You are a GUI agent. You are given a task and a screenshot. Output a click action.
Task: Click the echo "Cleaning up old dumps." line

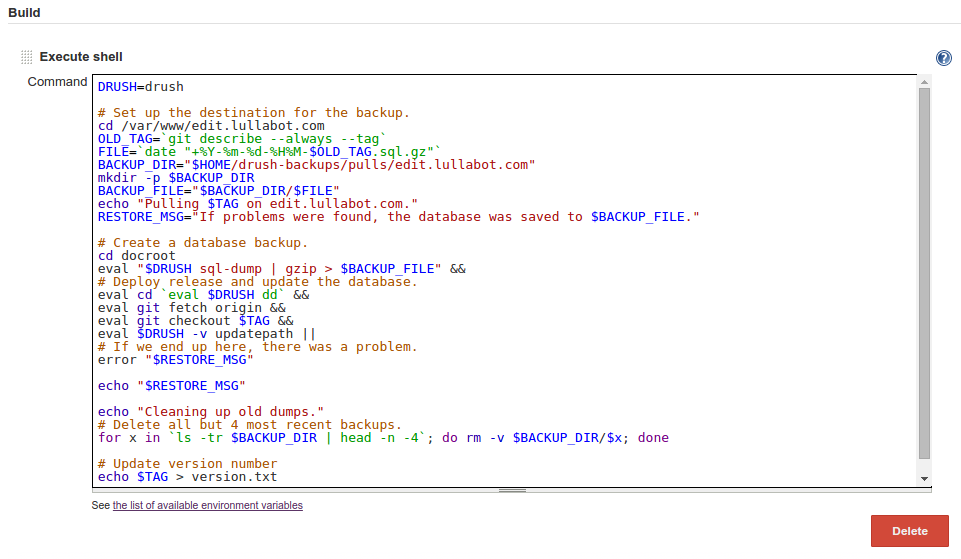click(210, 411)
